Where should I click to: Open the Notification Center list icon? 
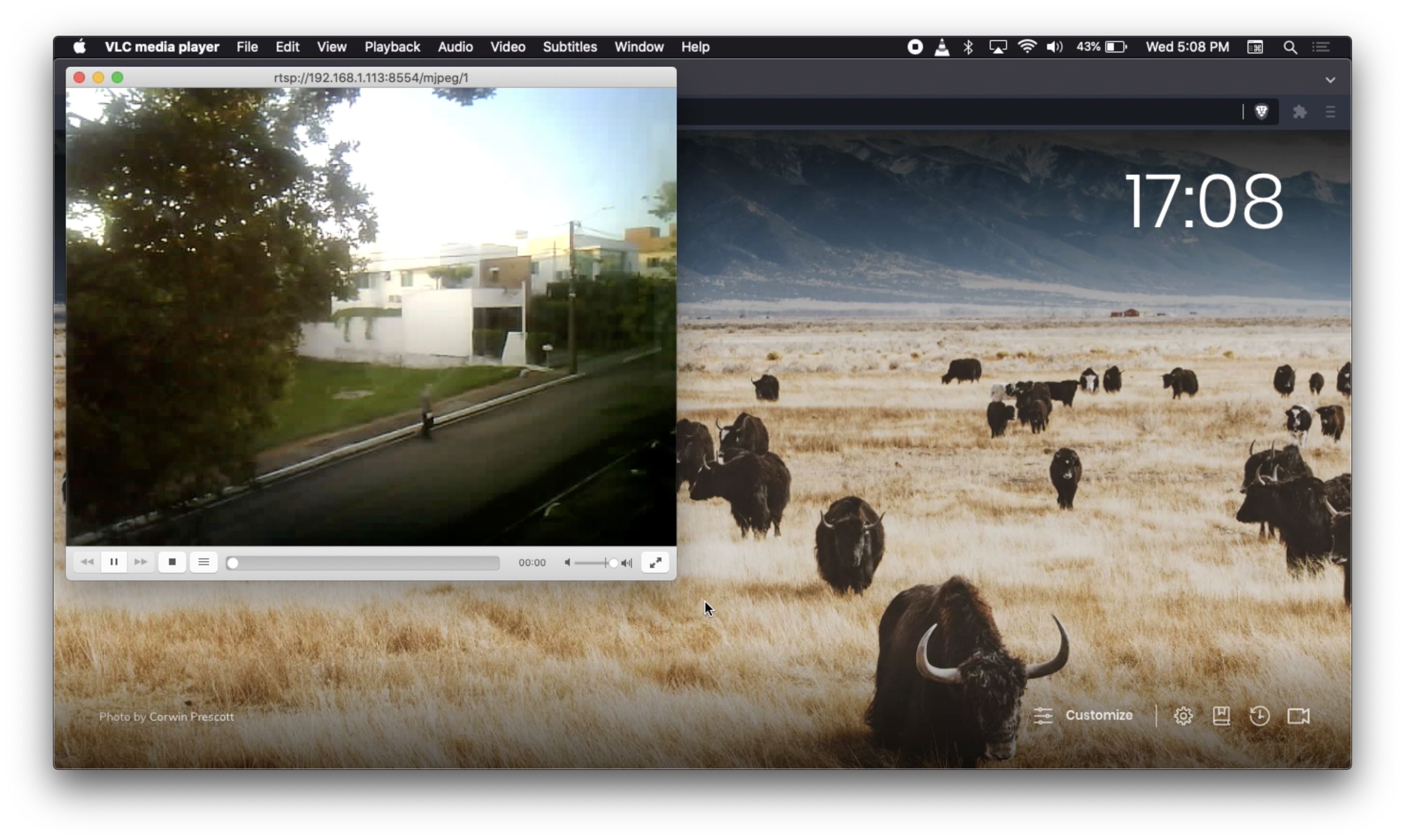coord(1321,47)
